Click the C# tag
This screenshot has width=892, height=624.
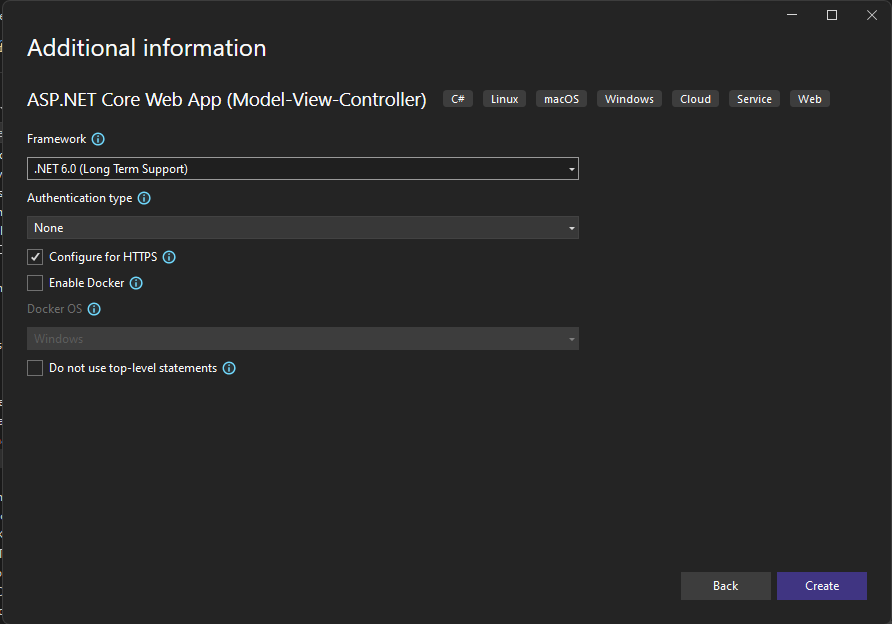point(458,99)
